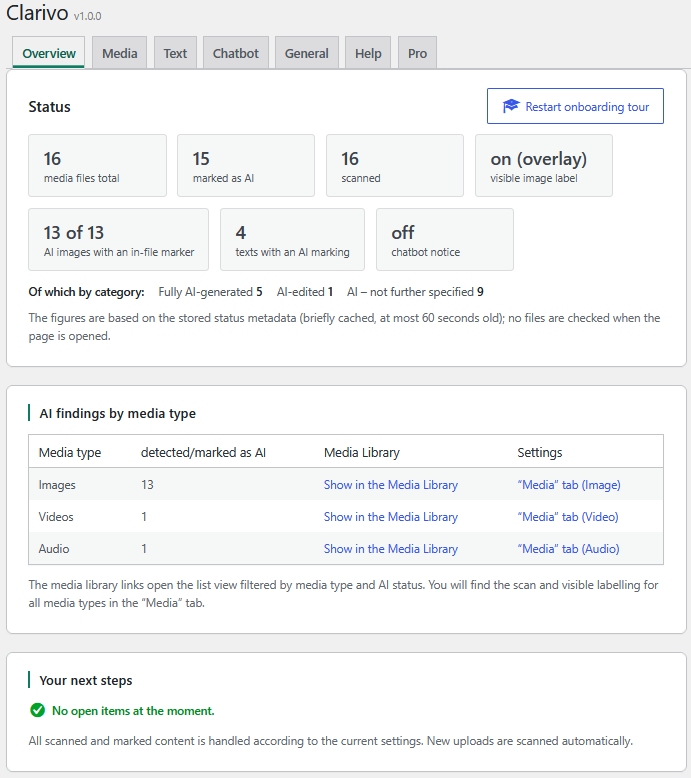691x778 pixels.
Task: Click "Fully AI-generated 5" category text
Action: pos(210,292)
